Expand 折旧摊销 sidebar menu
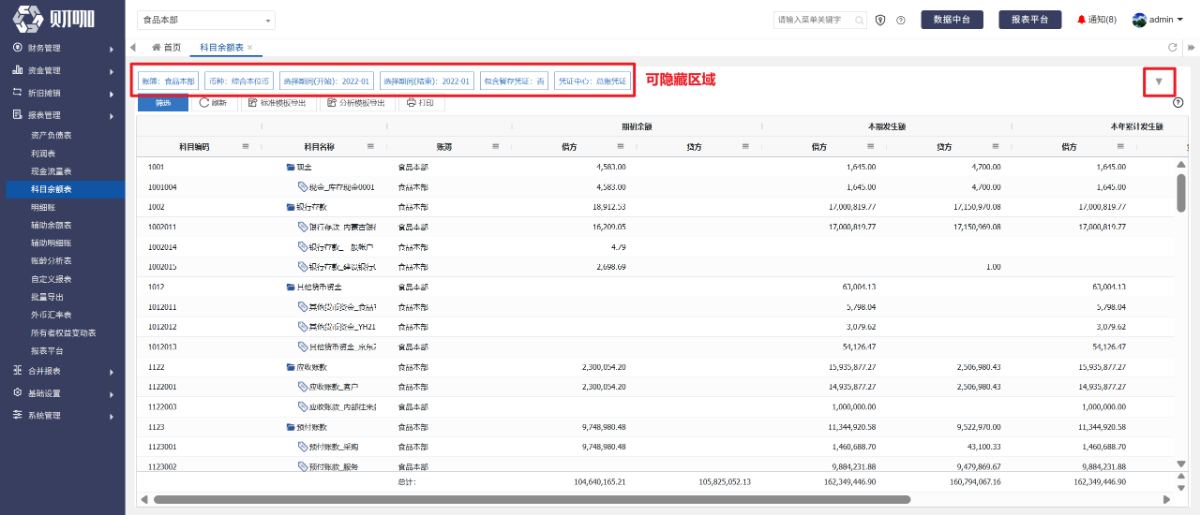This screenshot has height=515, width=1200. [62, 92]
